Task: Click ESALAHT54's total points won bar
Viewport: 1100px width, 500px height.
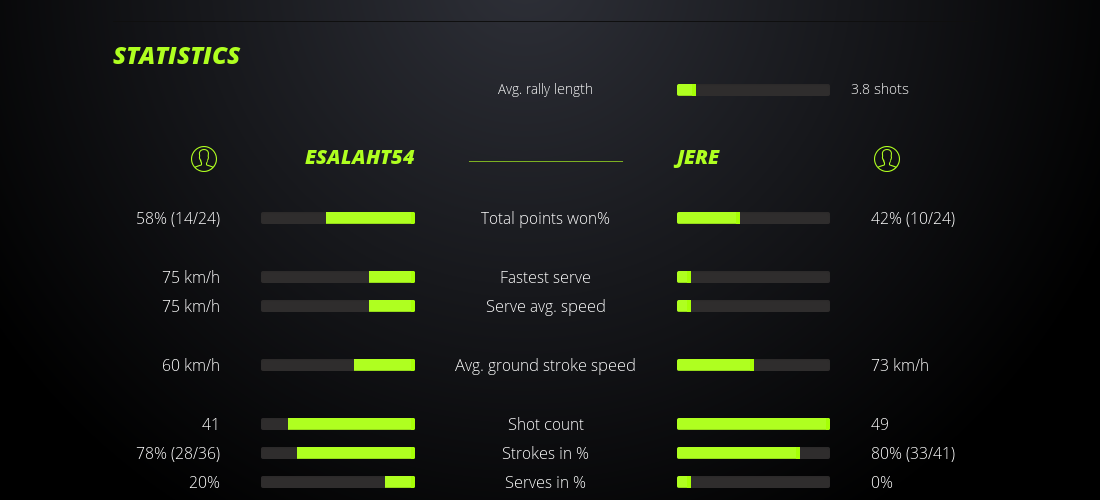Action: coord(338,218)
